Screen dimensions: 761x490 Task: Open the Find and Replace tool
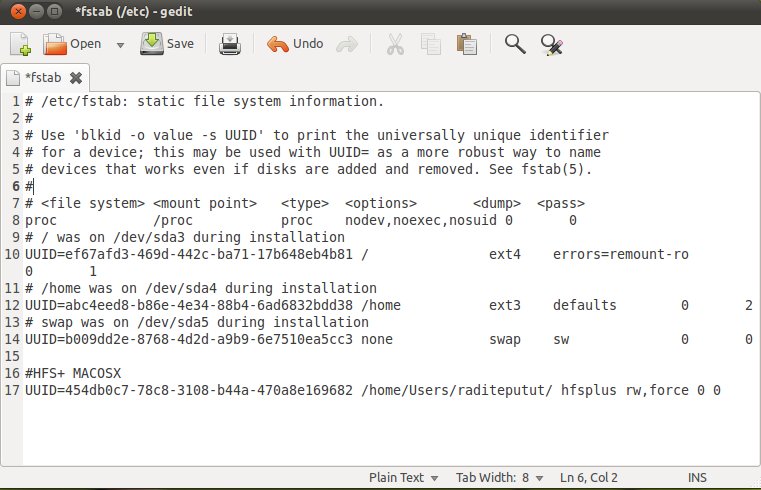pyautogui.click(x=551, y=44)
